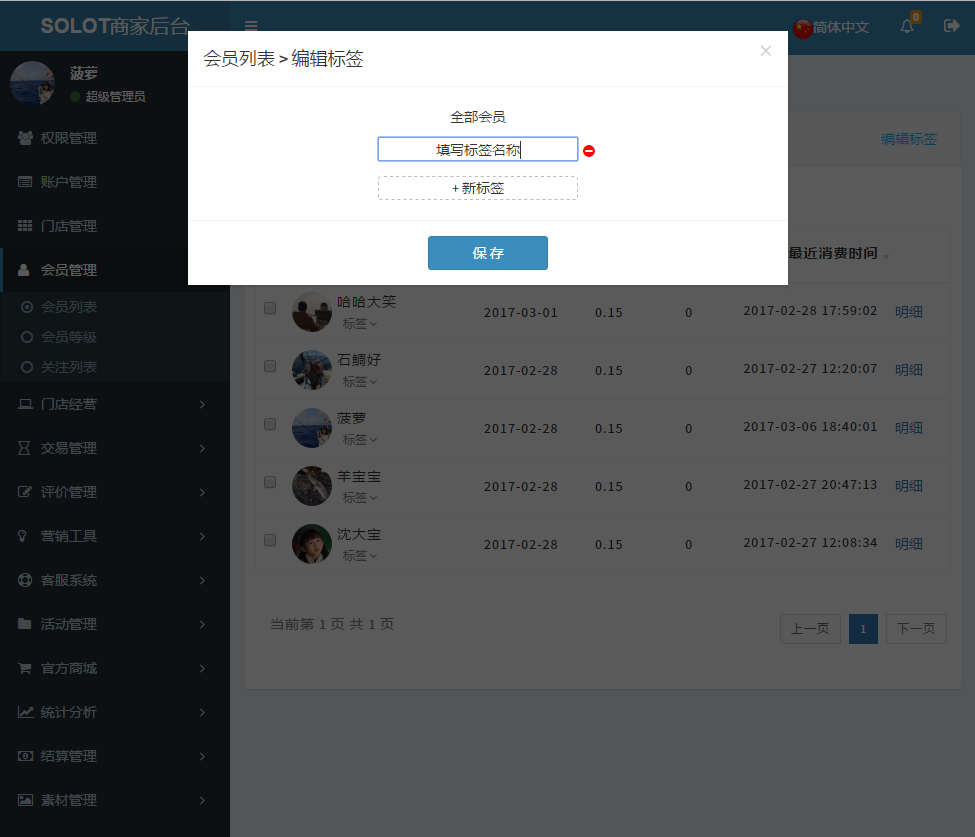
Task: Click the 门店管理 grid icon
Action: (25, 226)
